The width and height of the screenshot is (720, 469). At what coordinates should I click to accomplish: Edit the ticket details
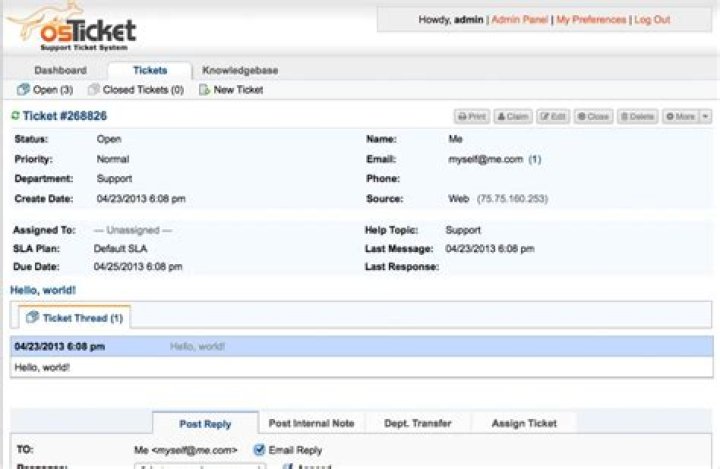553,116
